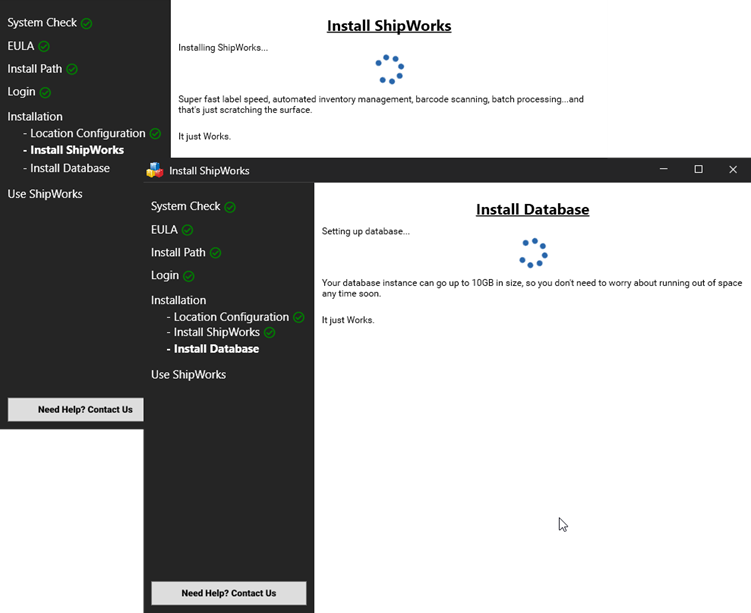
Task: Click the Location Configuration green check in the back window
Action: click(155, 134)
